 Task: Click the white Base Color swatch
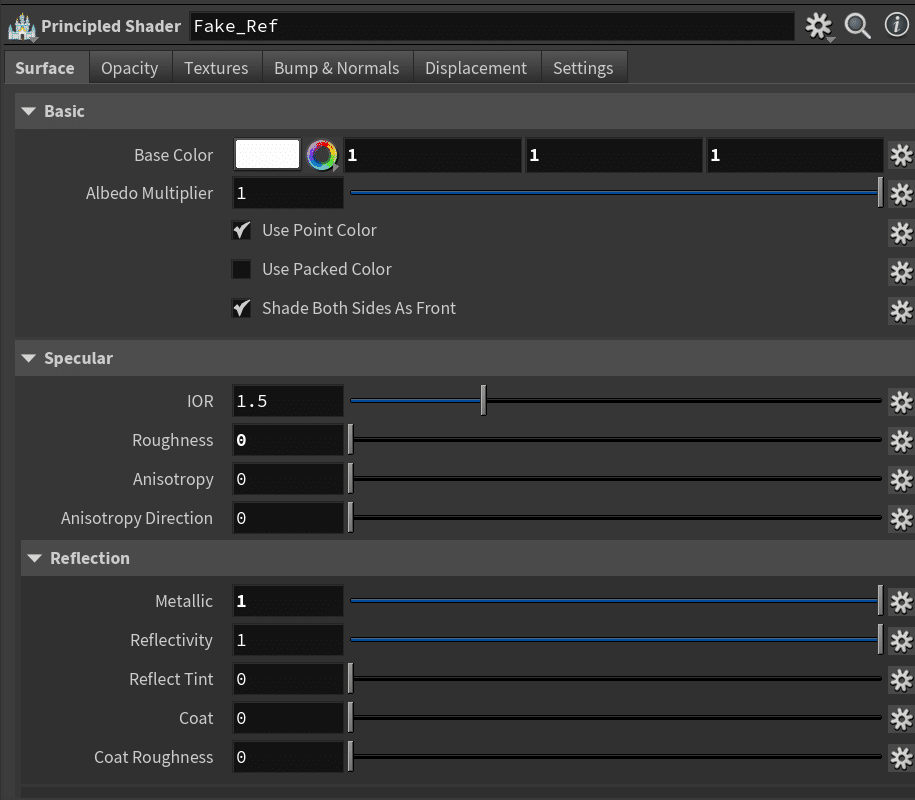[267, 155]
